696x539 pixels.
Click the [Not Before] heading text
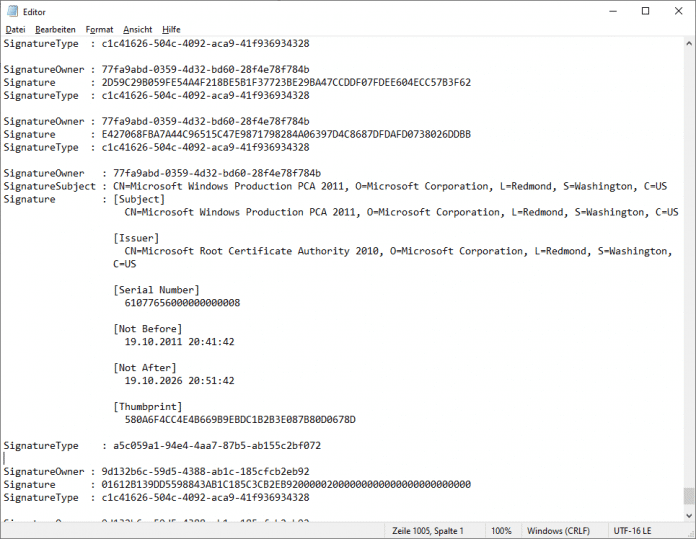pyautogui.click(x=147, y=329)
